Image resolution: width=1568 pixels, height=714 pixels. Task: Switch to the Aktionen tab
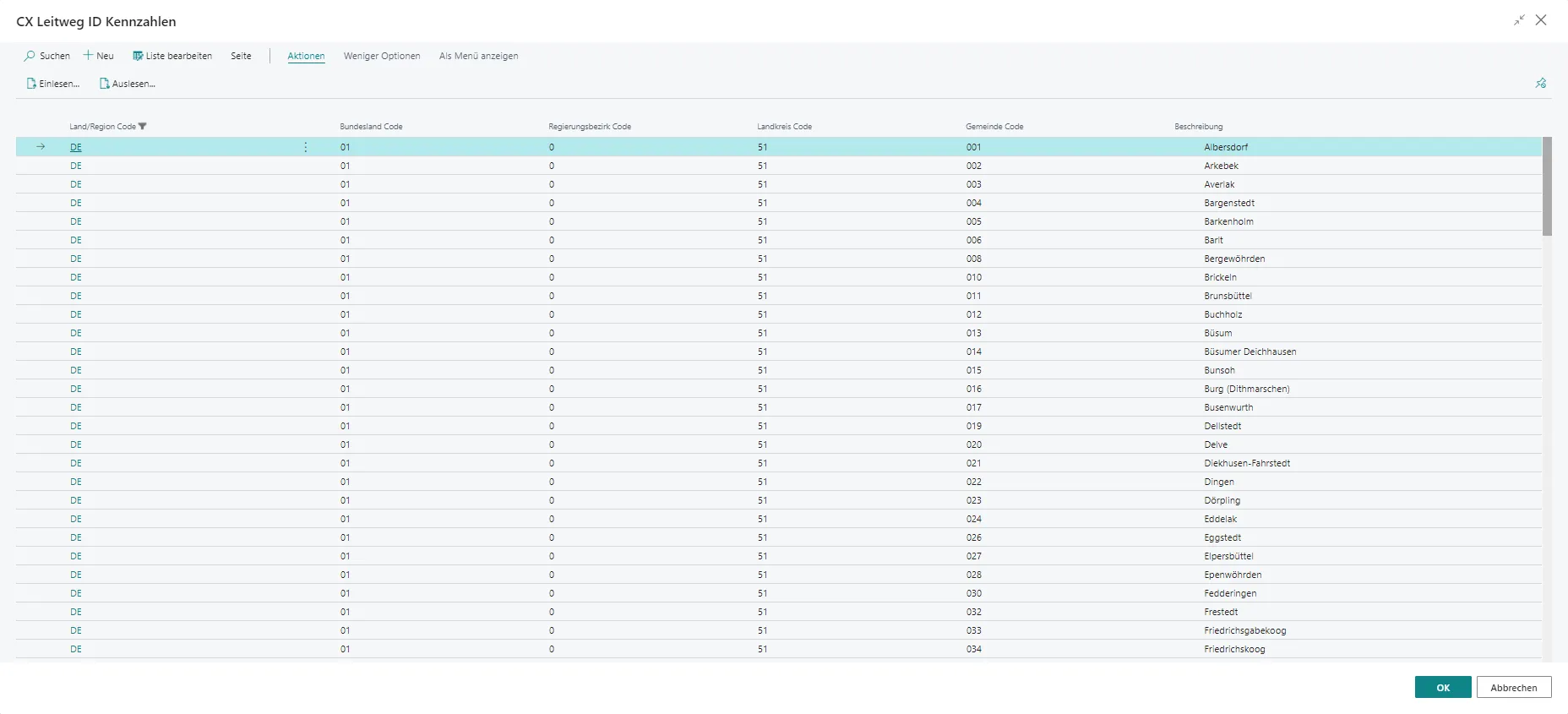pos(306,56)
